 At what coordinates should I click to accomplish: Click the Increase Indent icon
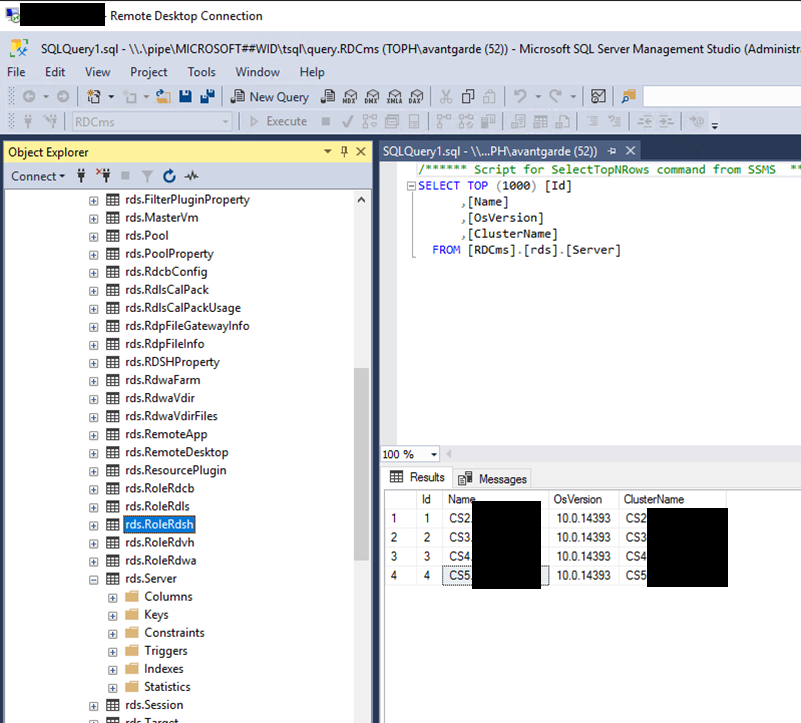click(x=666, y=122)
